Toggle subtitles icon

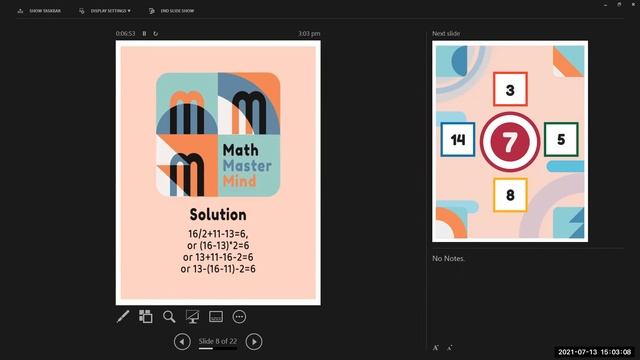tap(216, 317)
